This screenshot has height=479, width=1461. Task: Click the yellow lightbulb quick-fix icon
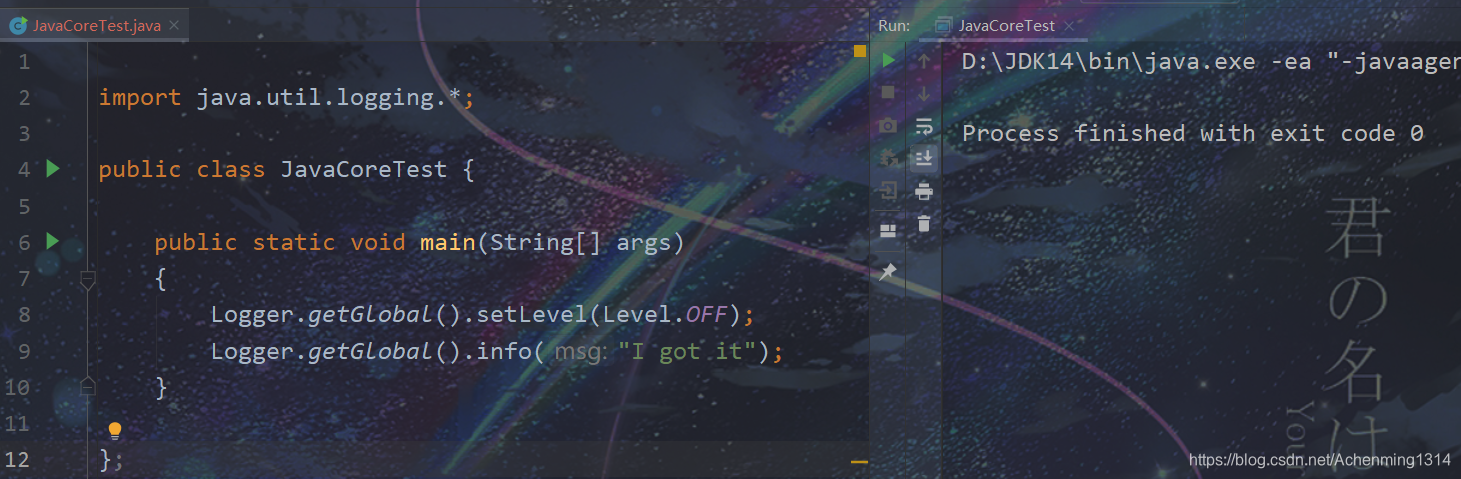click(x=115, y=430)
